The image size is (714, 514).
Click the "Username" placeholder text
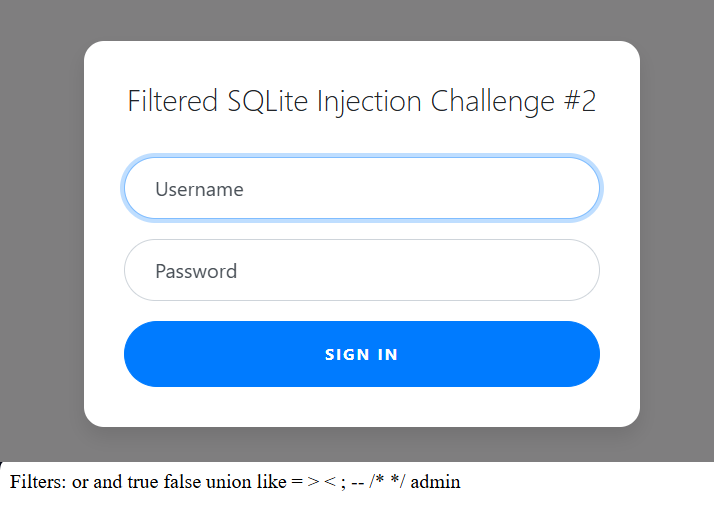[199, 189]
